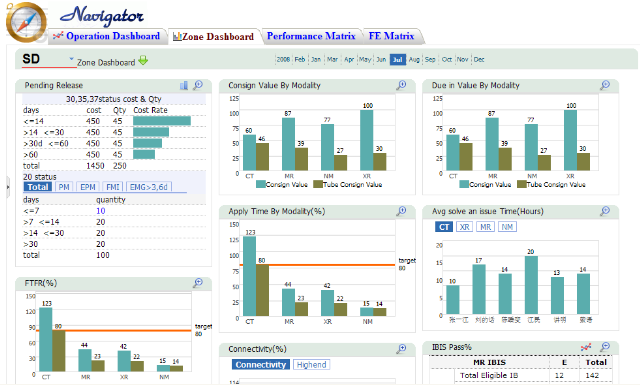Click the CT 123 bar in Apply Time chart
Viewport: 640px width, 385px height.
tap(249, 276)
